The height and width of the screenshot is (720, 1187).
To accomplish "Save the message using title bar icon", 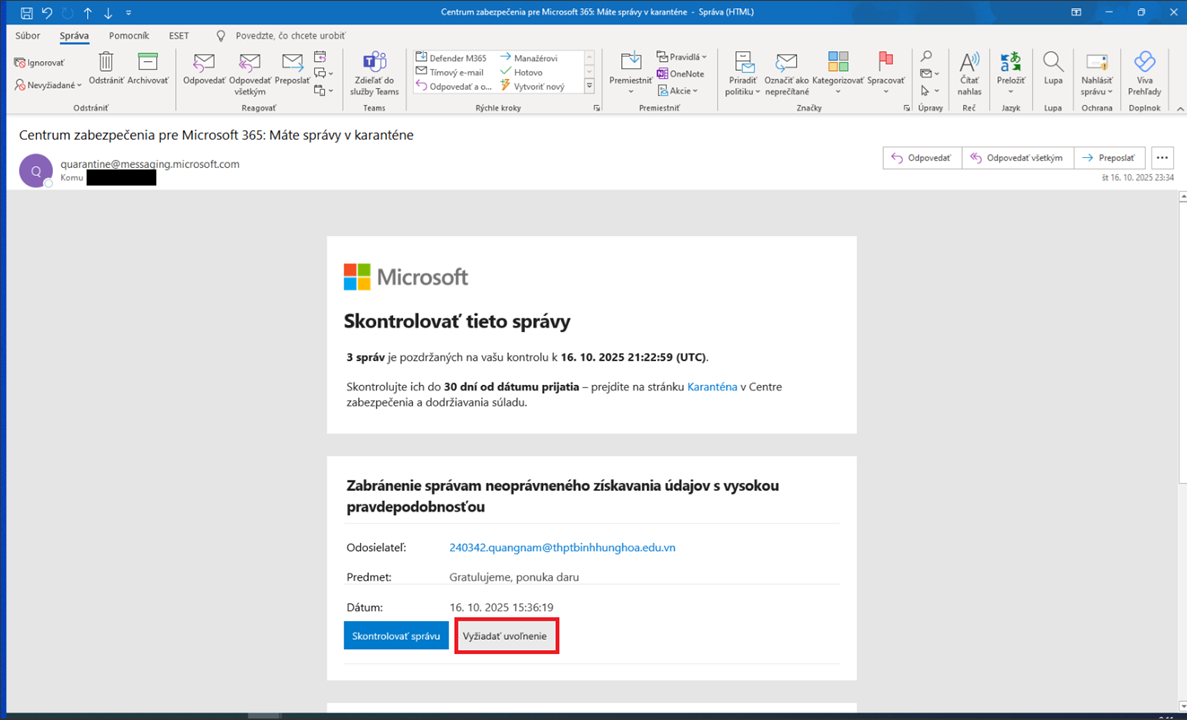I will click(x=26, y=13).
